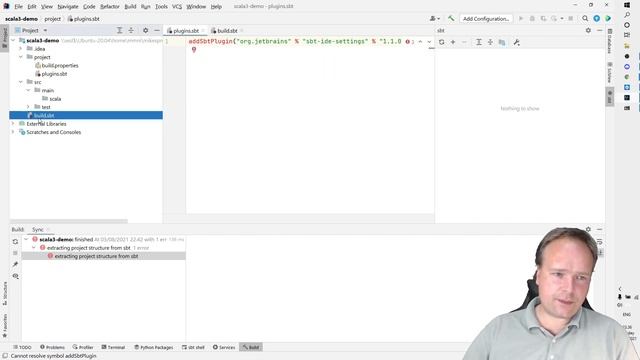This screenshot has width=640, height=360.
Task: Add an sbt project with plus icon
Action: tap(453, 42)
